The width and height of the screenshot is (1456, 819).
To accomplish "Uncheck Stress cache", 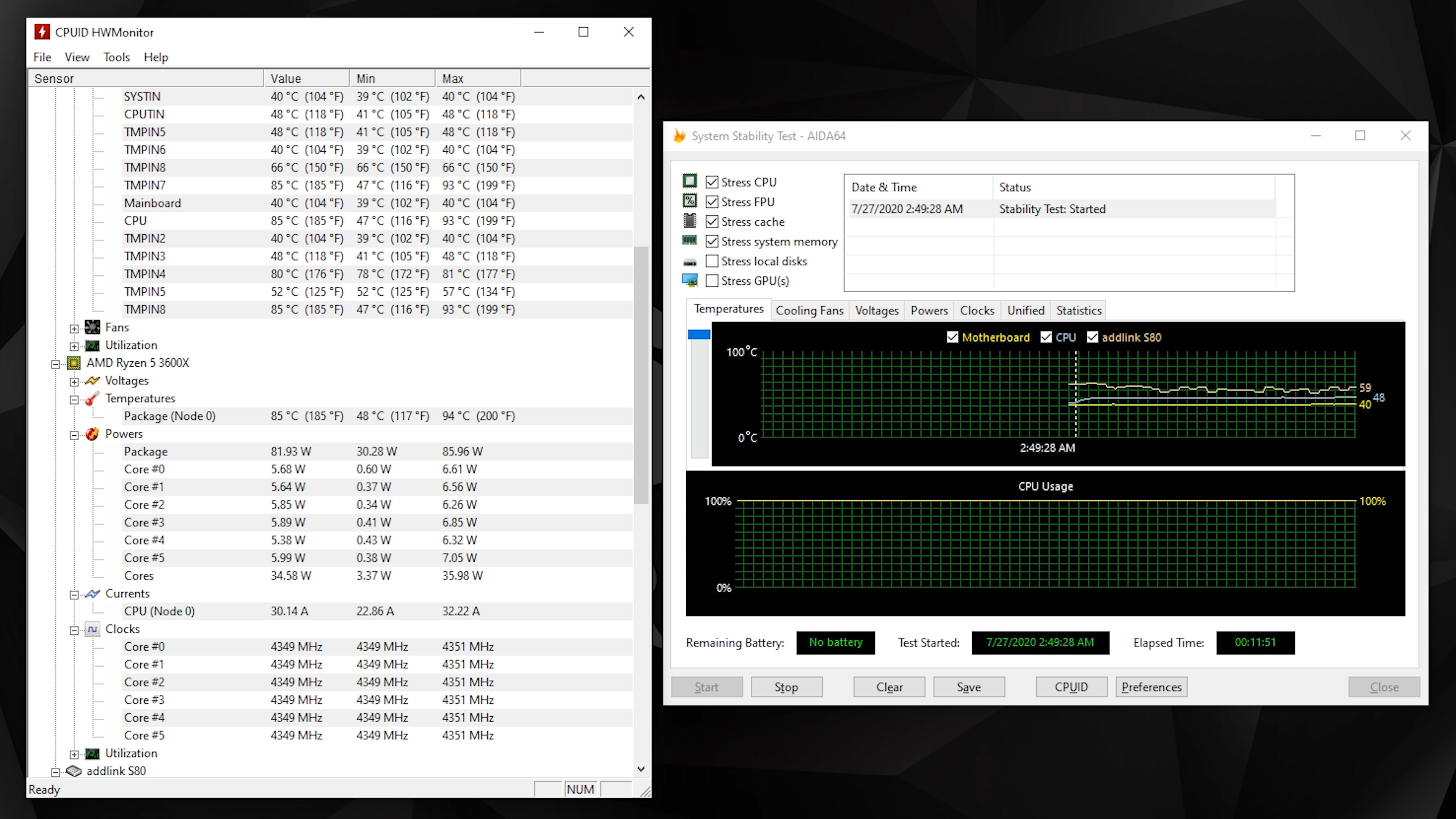I will point(712,221).
